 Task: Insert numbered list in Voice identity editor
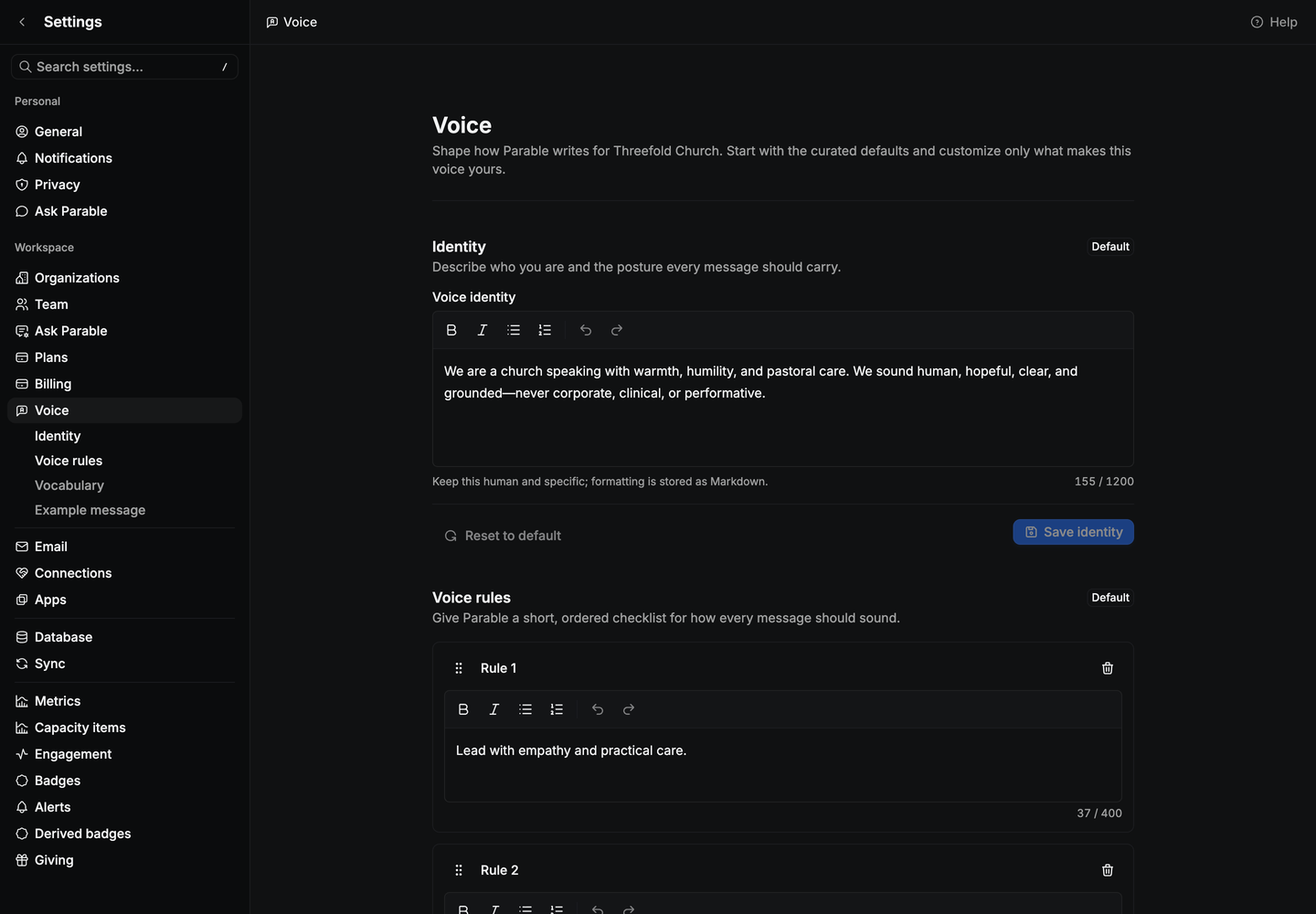tap(545, 330)
